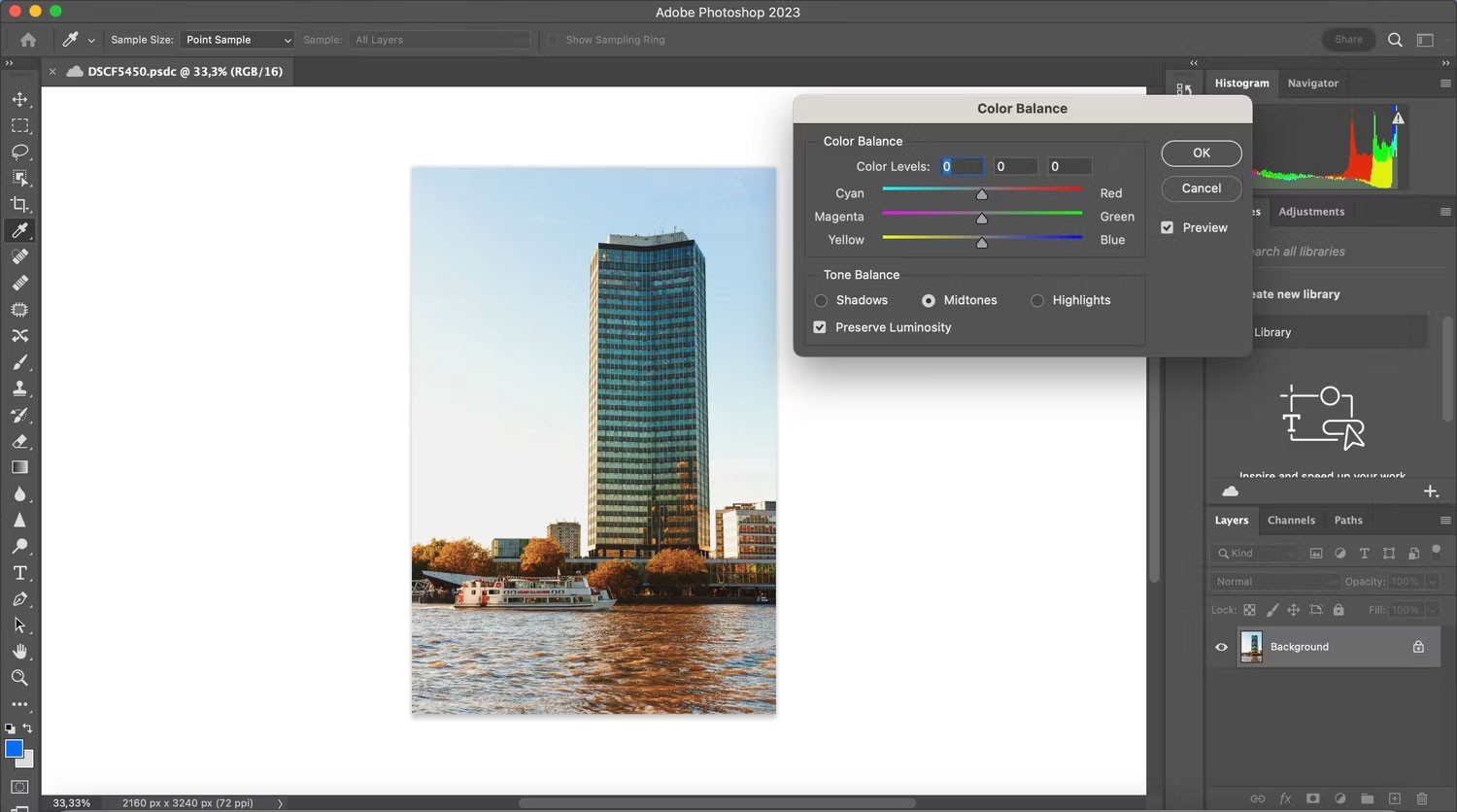This screenshot has width=1457, height=812.
Task: Switch to the Channels tab
Action: [x=1291, y=521]
